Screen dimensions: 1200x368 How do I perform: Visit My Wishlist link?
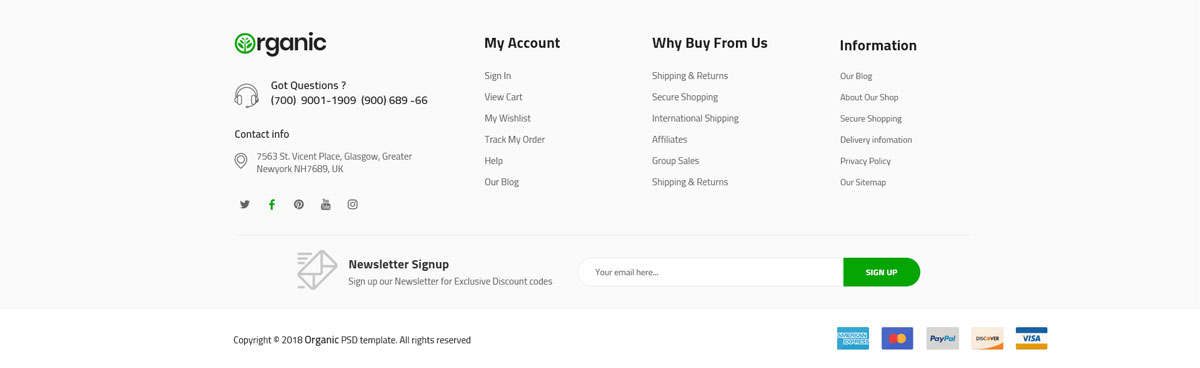point(507,118)
